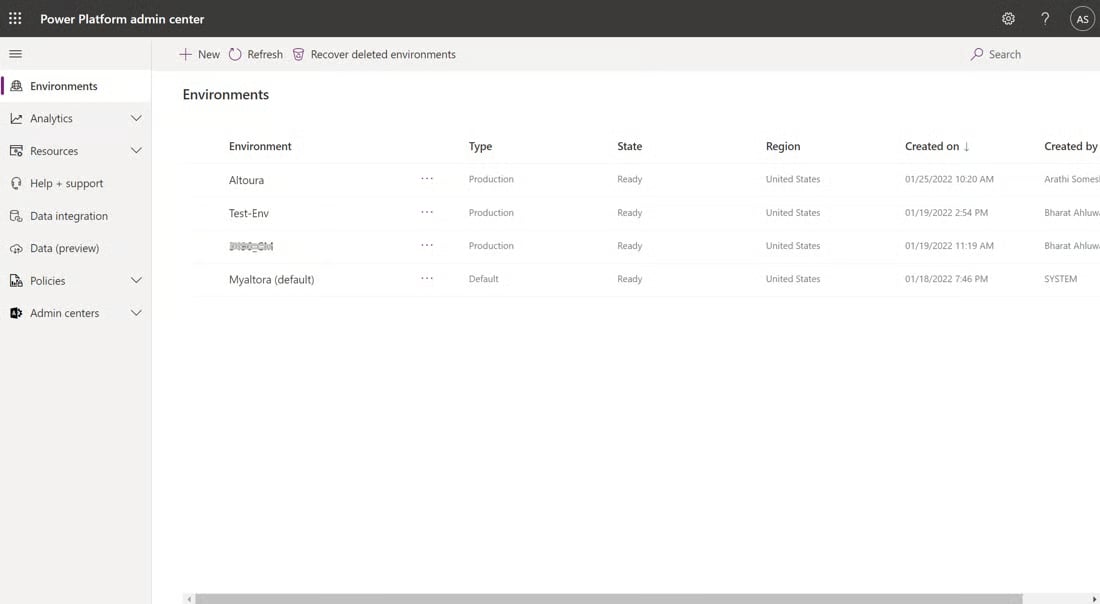
Task: Click the Refresh circular arrow icon
Action: click(235, 54)
